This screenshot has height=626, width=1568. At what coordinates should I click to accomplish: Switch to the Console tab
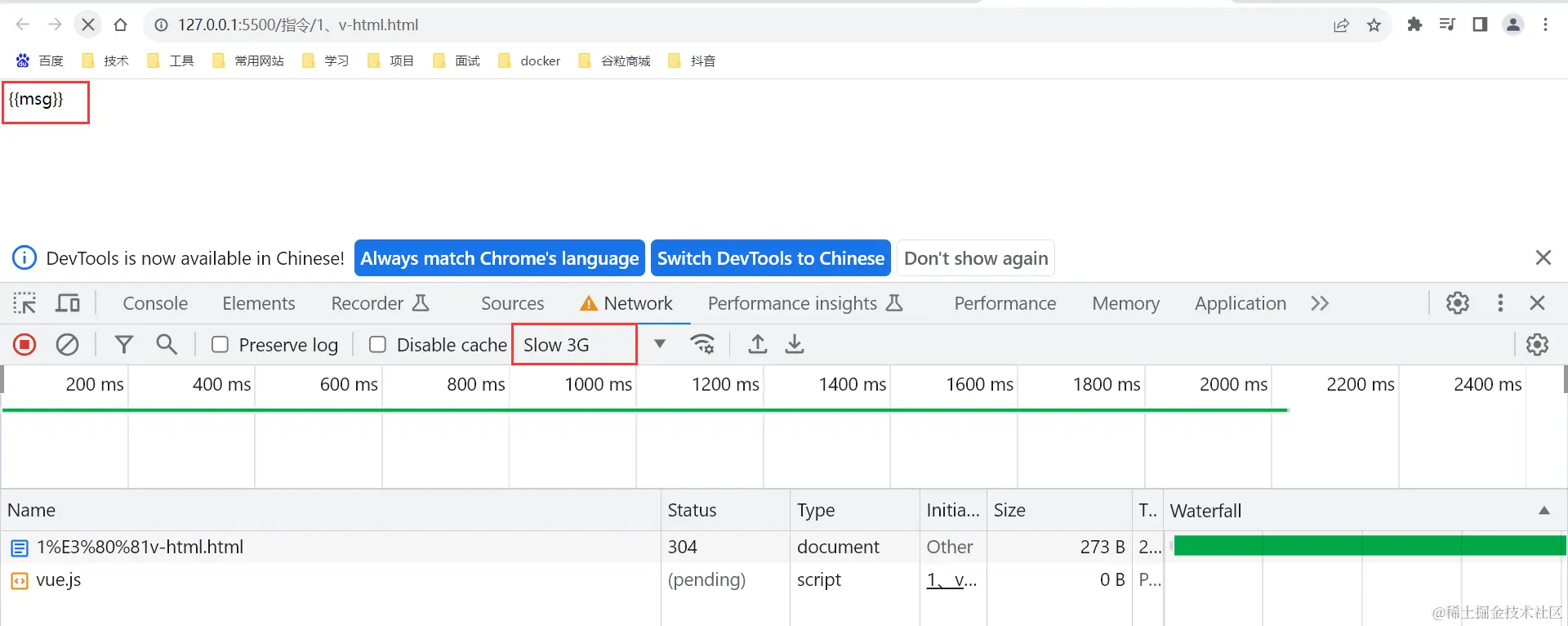click(x=155, y=303)
